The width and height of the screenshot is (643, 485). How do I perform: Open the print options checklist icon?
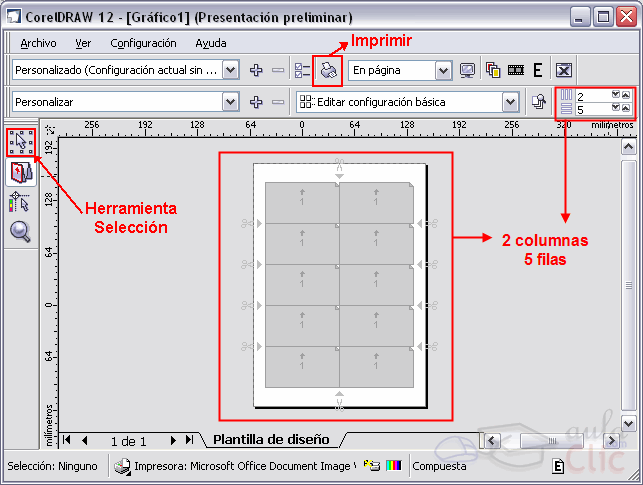tap(302, 71)
